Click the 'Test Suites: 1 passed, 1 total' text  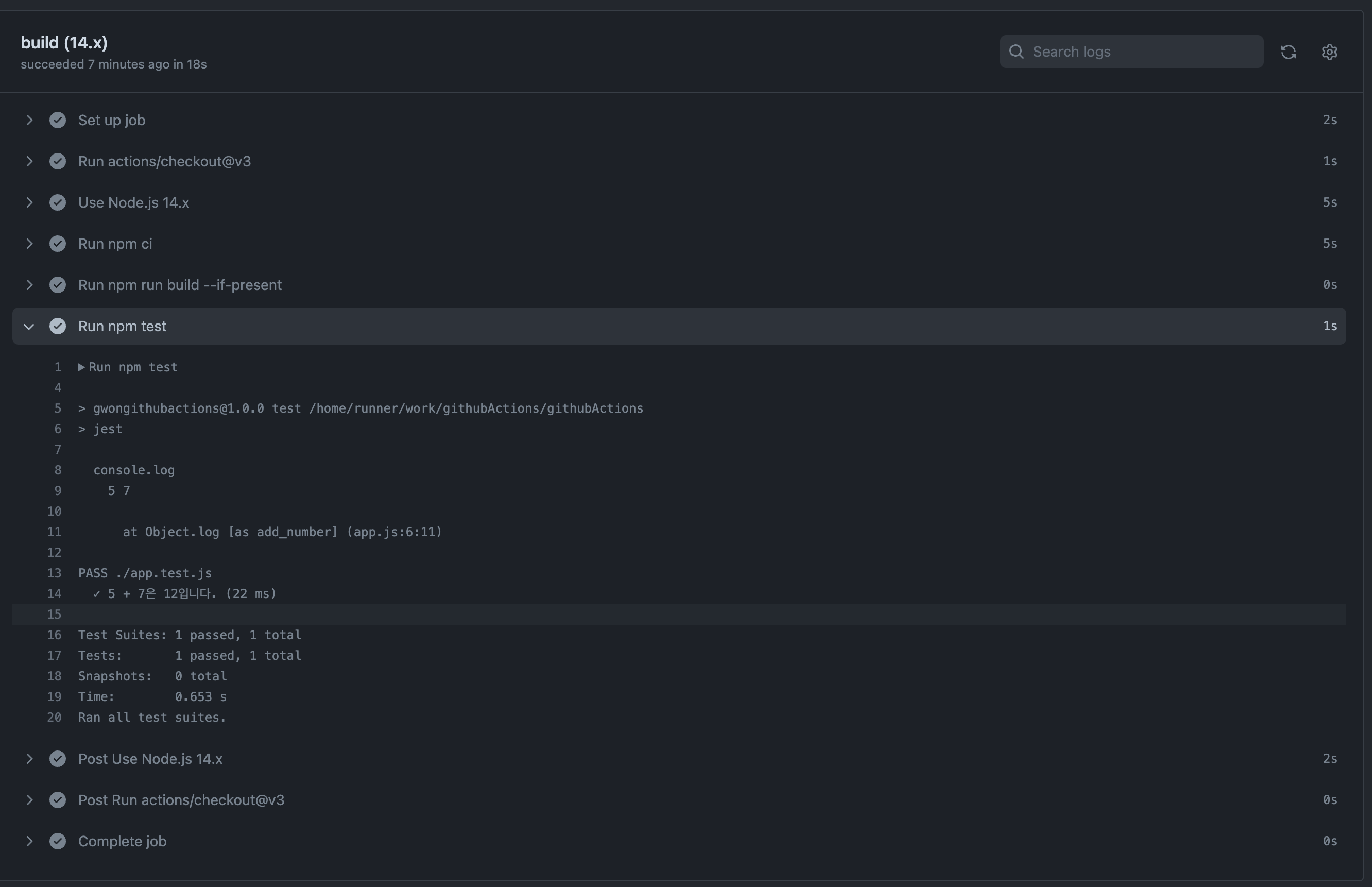click(190, 635)
